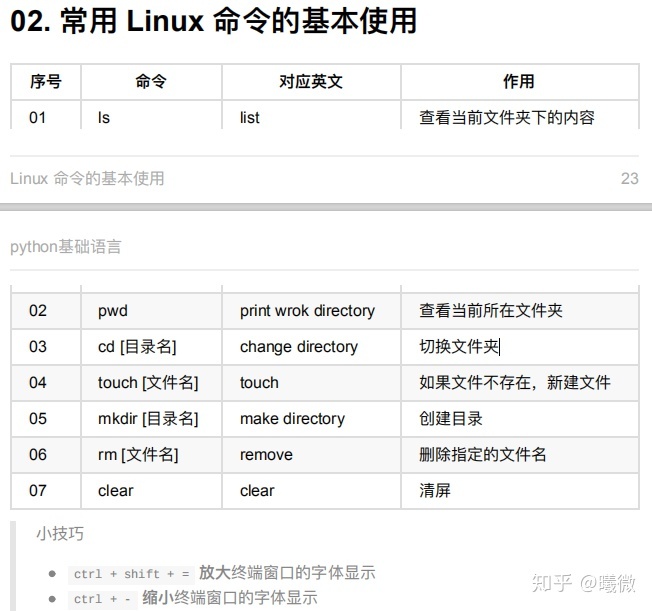The width and height of the screenshot is (652, 611).
Task: Select the '作用' column header
Action: (x=519, y=82)
